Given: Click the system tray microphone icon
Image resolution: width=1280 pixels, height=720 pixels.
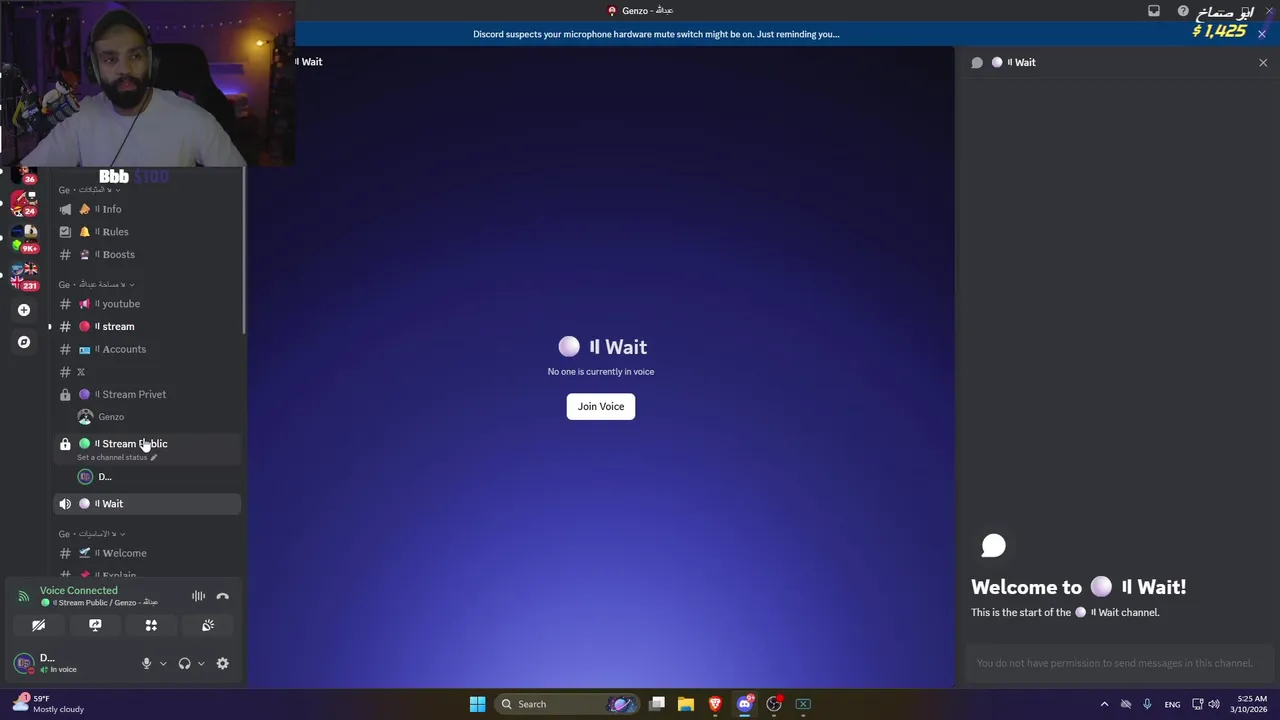Looking at the screenshot, I should 1147,704.
